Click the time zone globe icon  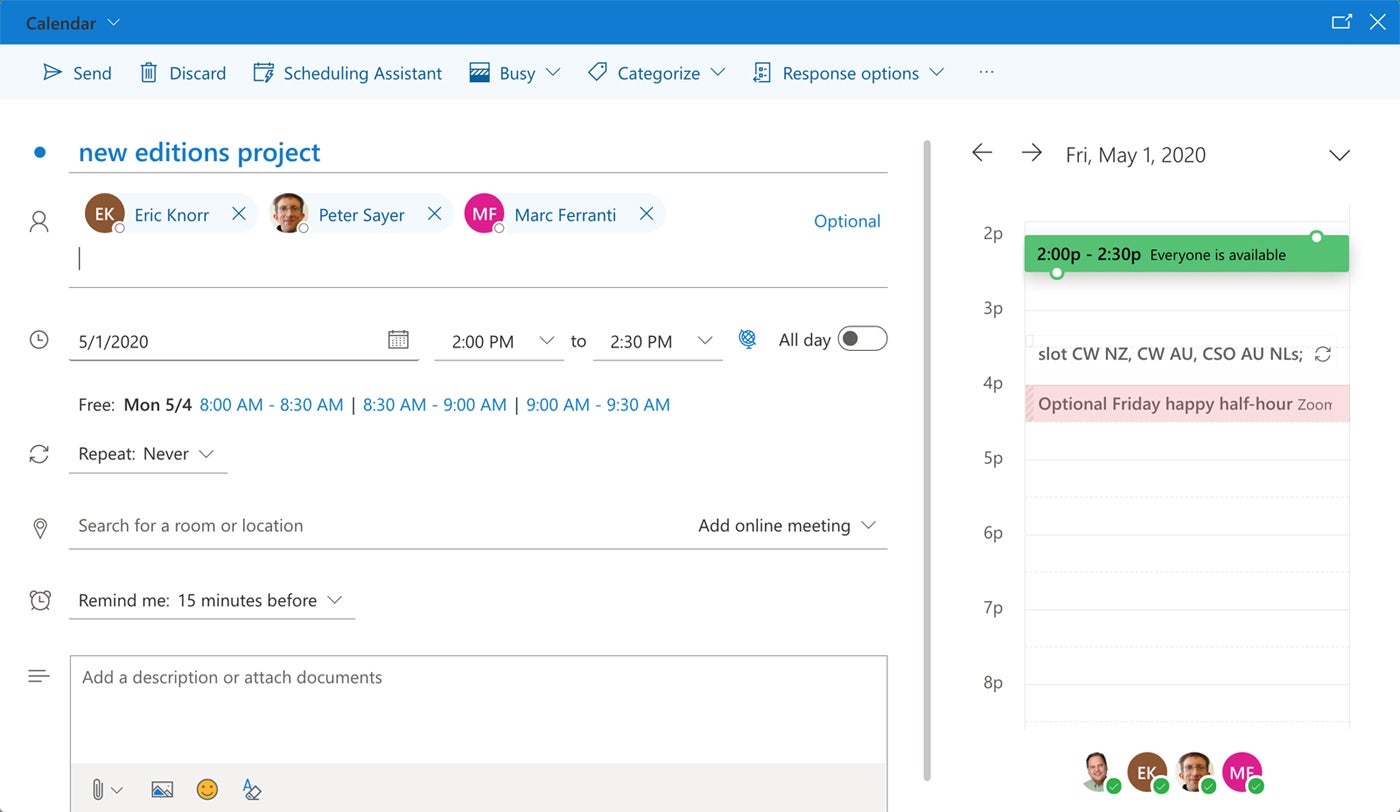pos(747,340)
